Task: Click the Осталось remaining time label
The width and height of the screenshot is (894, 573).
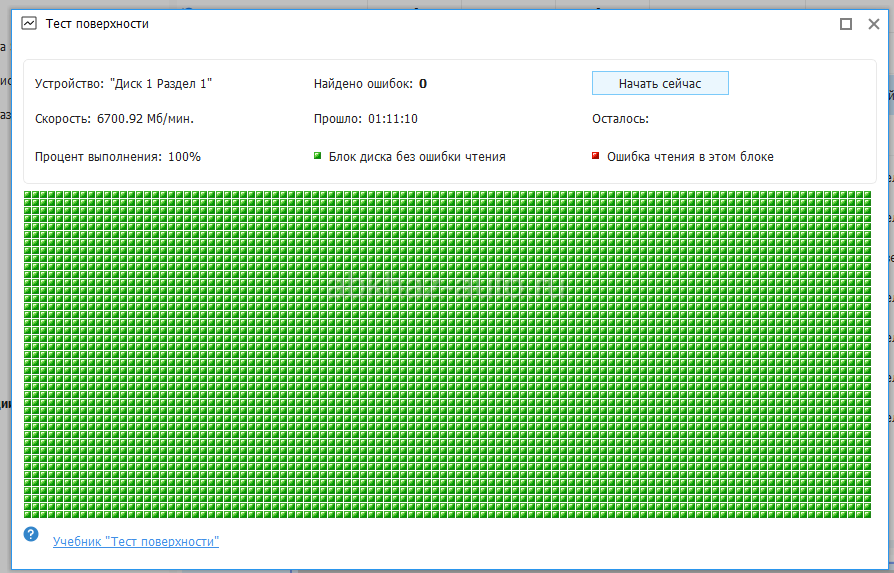Action: point(620,119)
